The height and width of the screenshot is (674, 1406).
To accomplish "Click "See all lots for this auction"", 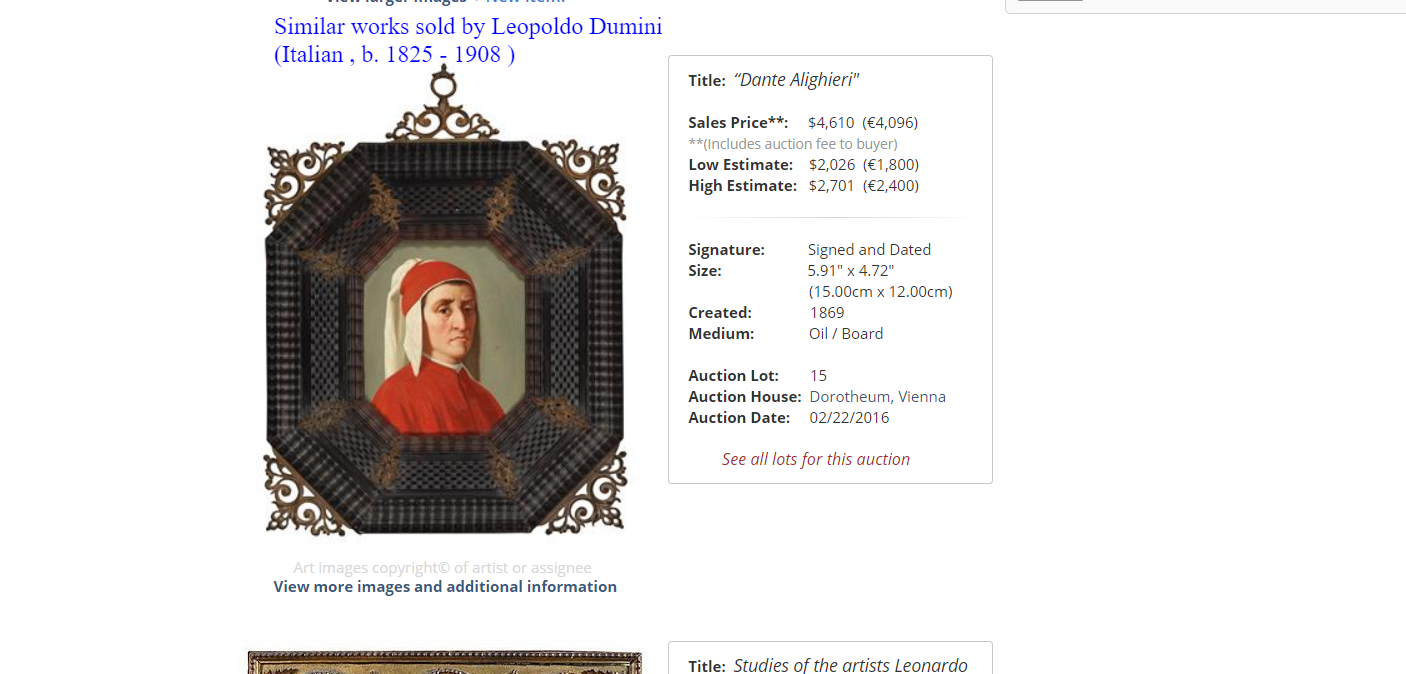I will (x=816, y=459).
